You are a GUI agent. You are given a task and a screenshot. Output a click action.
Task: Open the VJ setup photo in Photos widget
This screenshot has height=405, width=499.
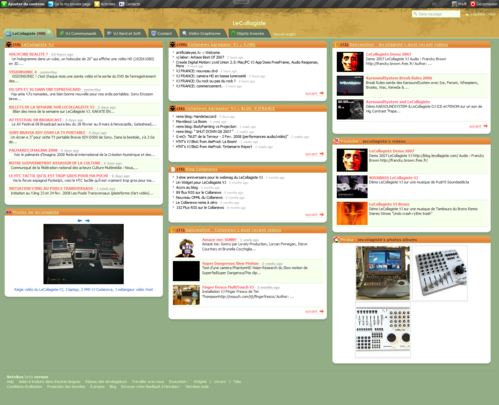pos(83,254)
